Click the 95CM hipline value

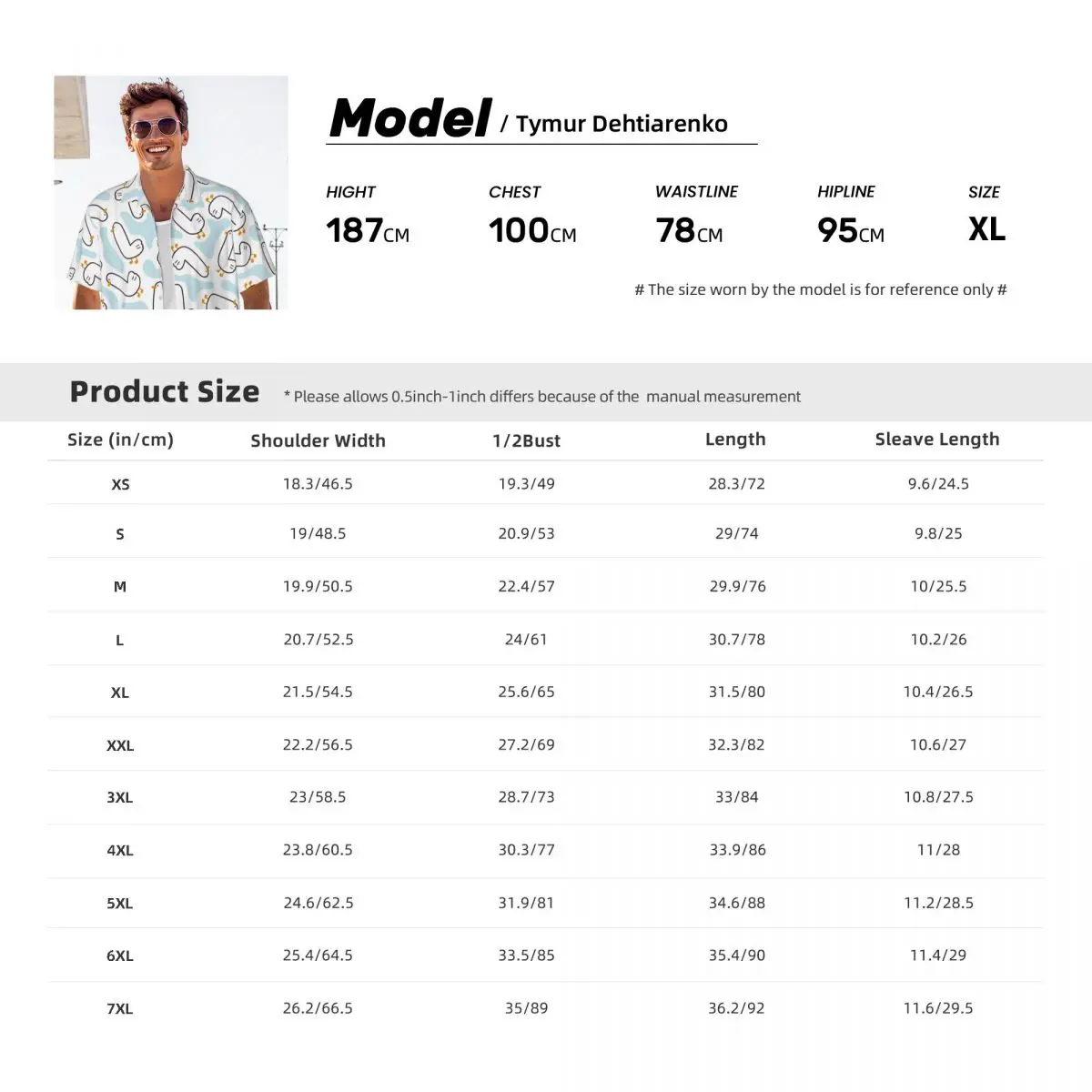[x=851, y=231]
